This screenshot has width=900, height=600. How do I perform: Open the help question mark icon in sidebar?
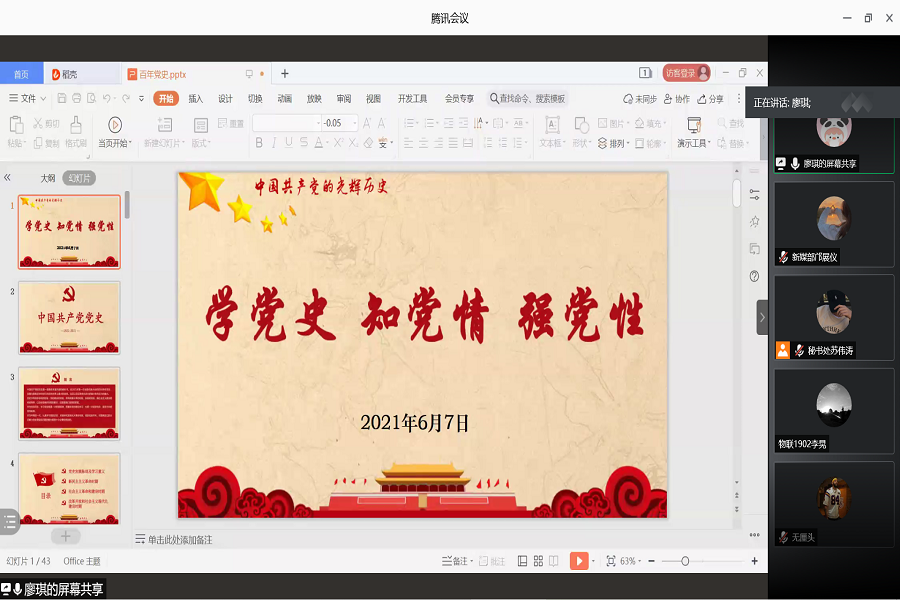point(754,276)
